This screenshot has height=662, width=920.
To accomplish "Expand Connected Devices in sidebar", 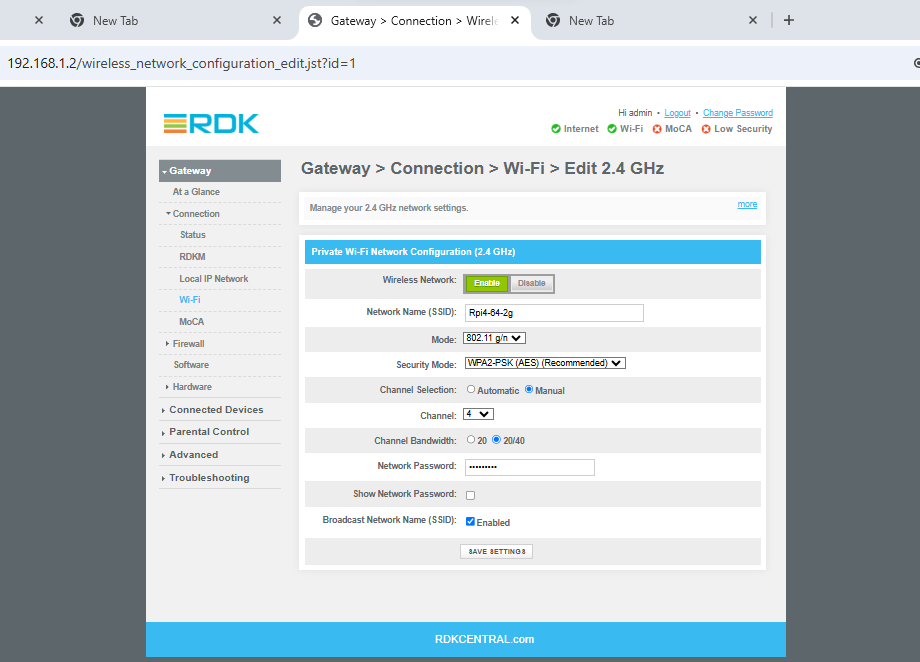I will click(216, 410).
